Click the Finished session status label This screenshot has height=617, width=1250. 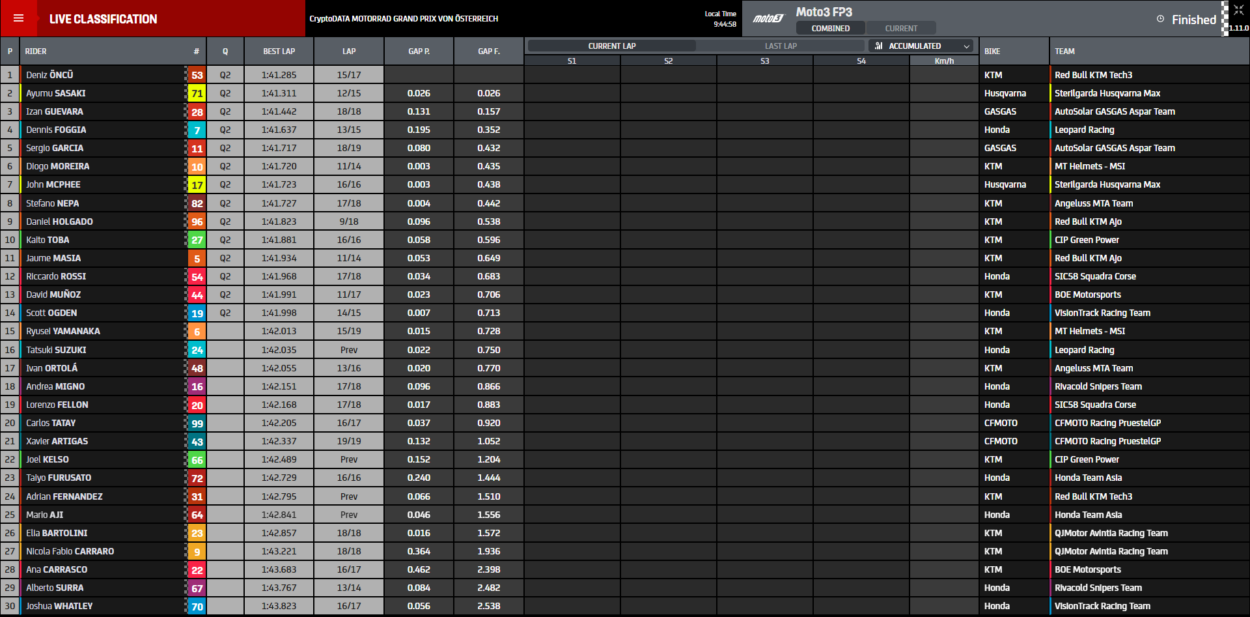1194,19
